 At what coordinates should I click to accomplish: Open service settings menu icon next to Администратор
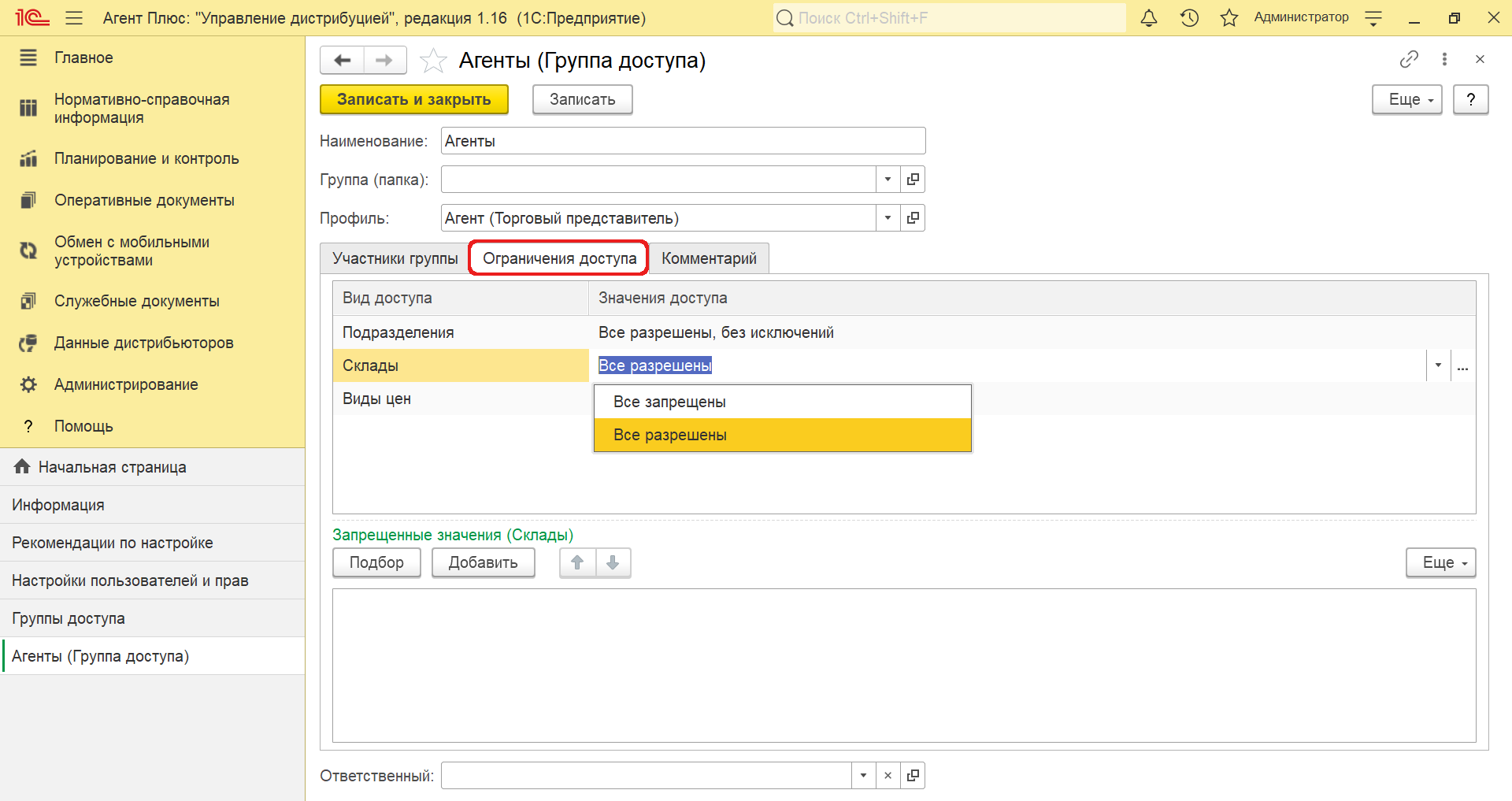coord(1373,17)
